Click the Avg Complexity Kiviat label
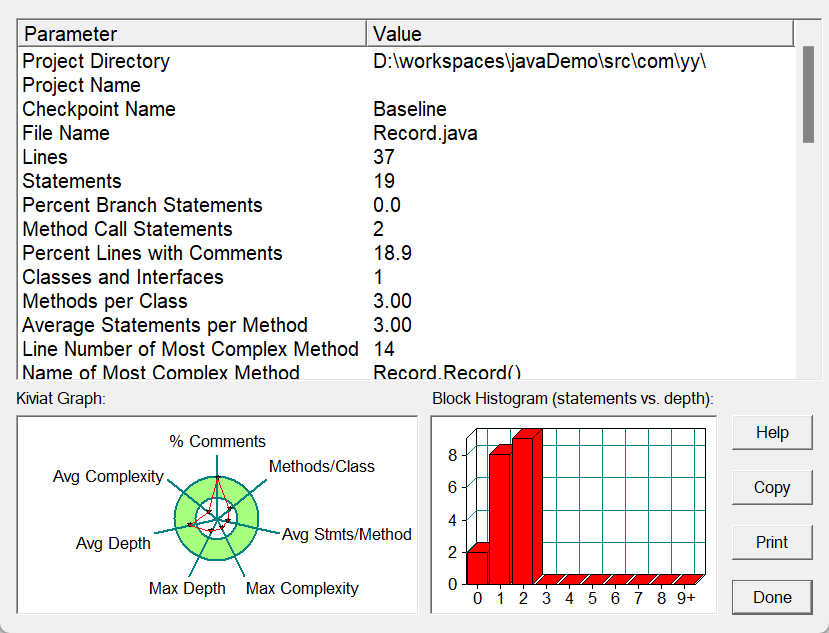829x633 pixels. [108, 476]
